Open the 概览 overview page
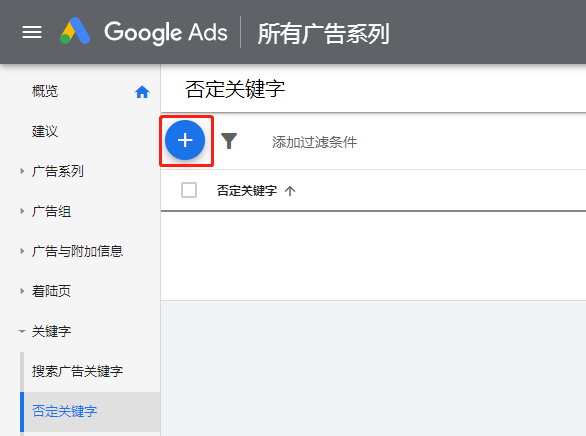The width and height of the screenshot is (586, 436). (45, 91)
